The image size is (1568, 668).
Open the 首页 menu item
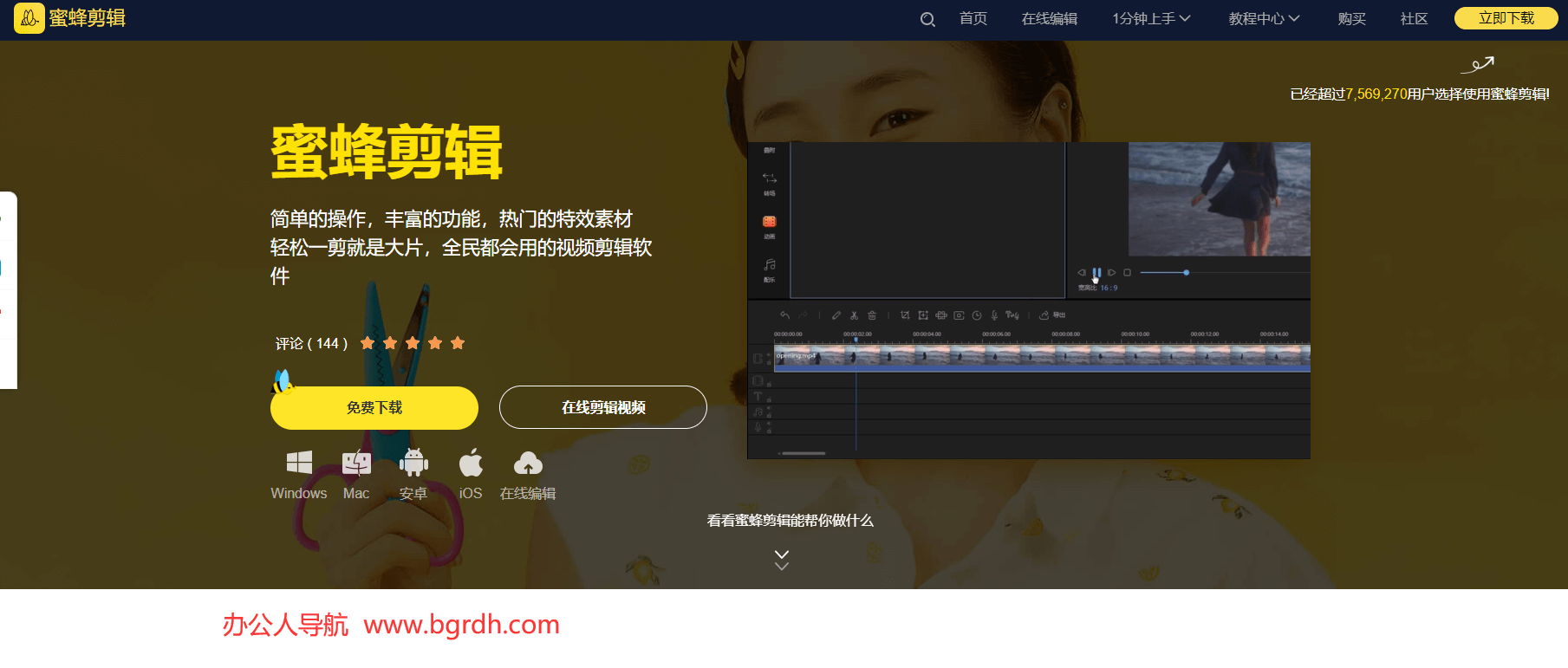click(973, 18)
